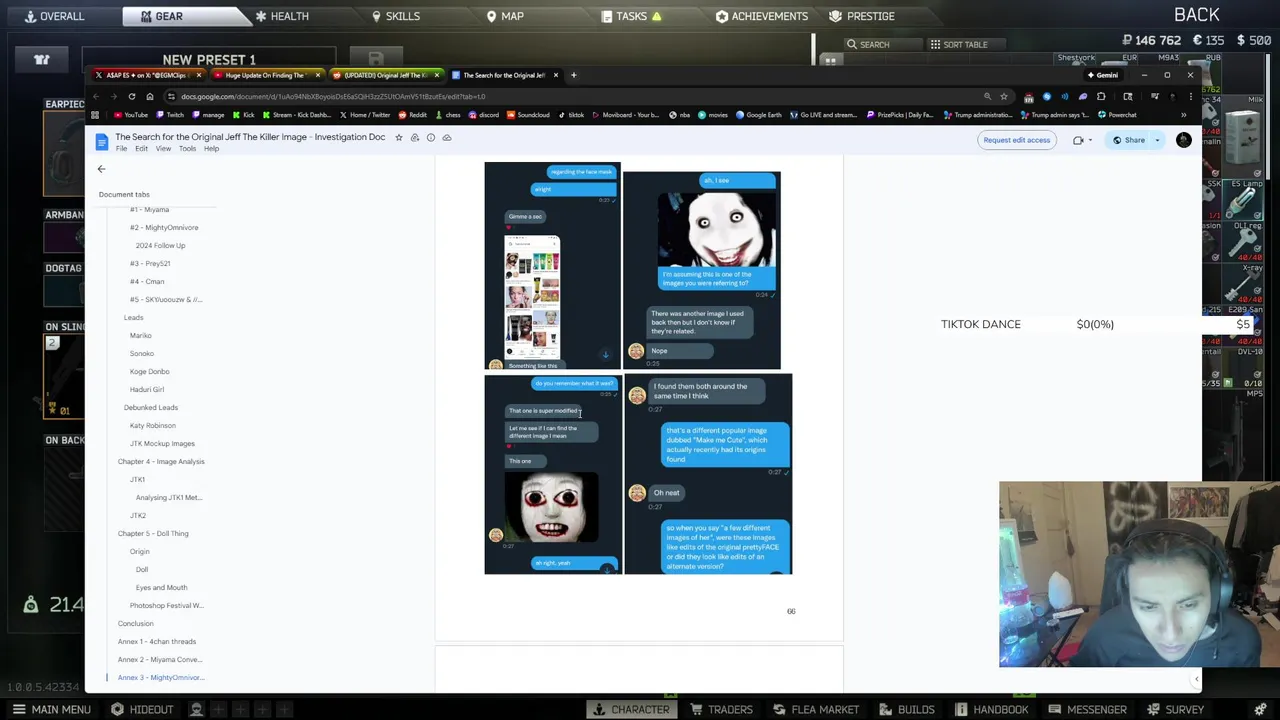This screenshot has width=1280, height=720.
Task: Open Reddit bookmark
Action: pos(413,115)
